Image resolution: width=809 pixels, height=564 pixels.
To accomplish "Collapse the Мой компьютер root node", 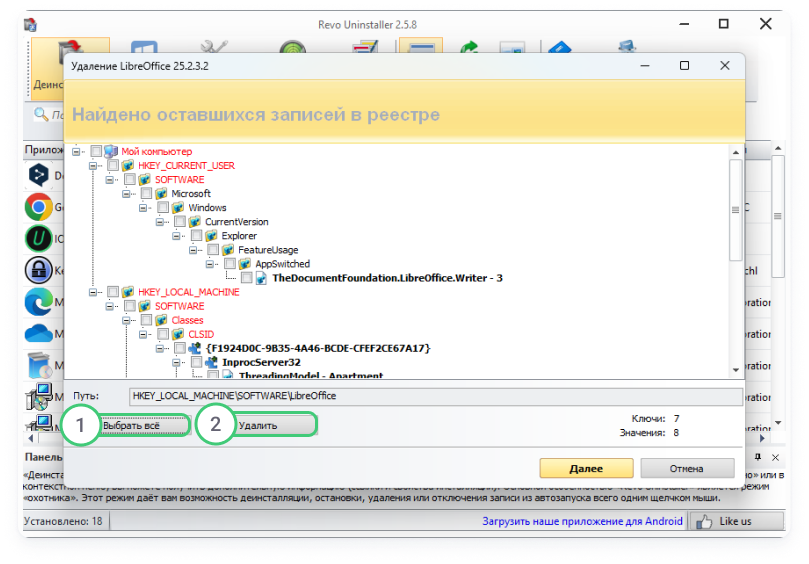I will [76, 152].
